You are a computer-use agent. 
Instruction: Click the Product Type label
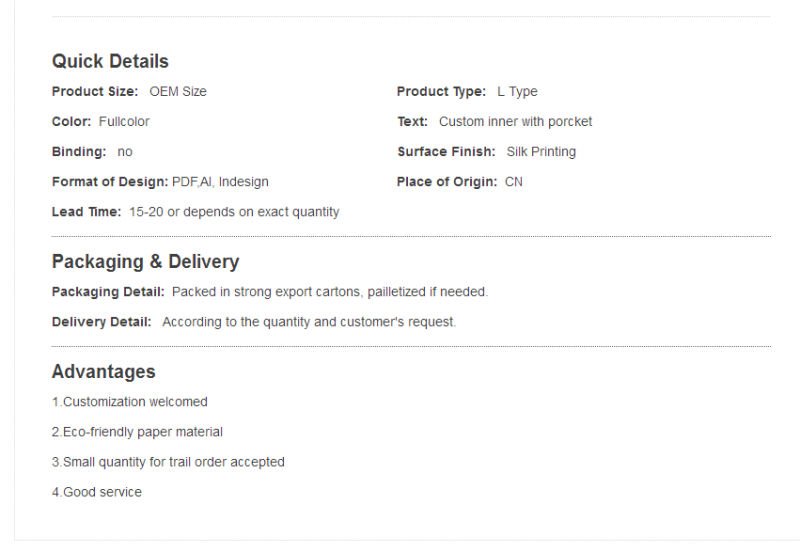click(x=441, y=91)
